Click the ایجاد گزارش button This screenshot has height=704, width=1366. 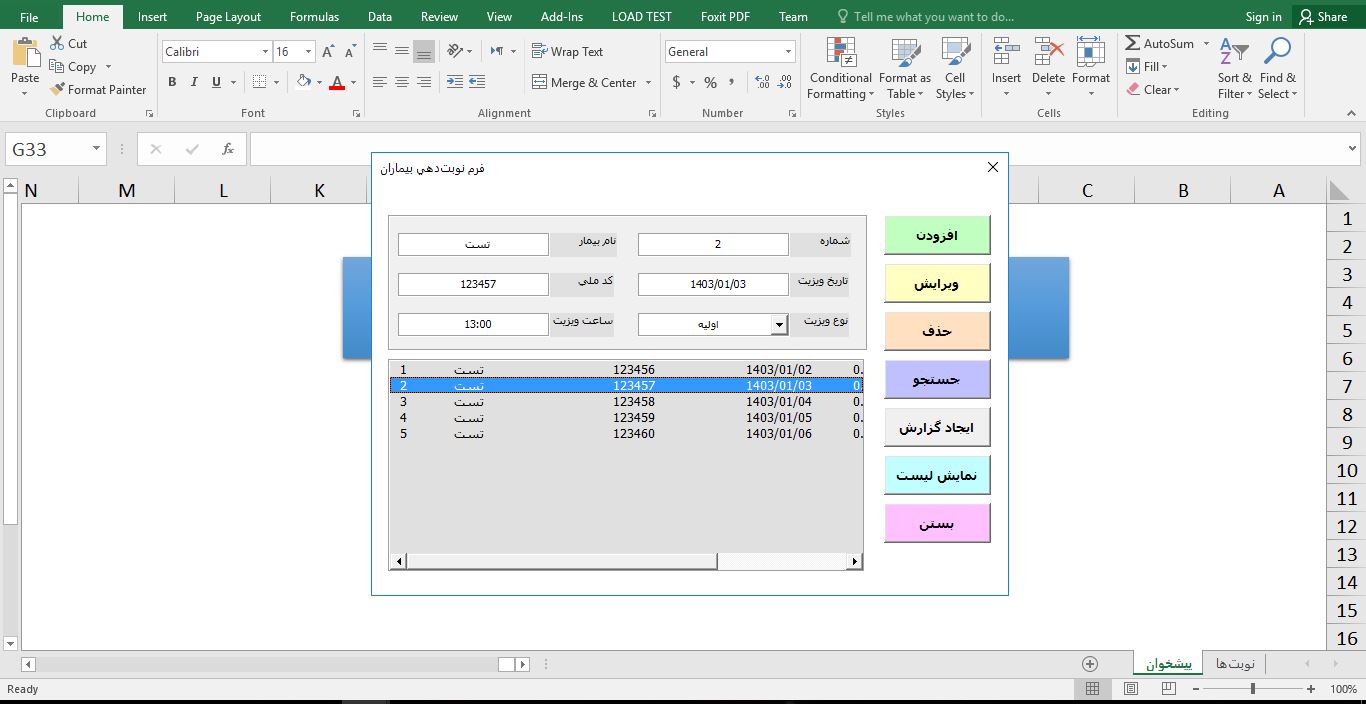(x=937, y=427)
